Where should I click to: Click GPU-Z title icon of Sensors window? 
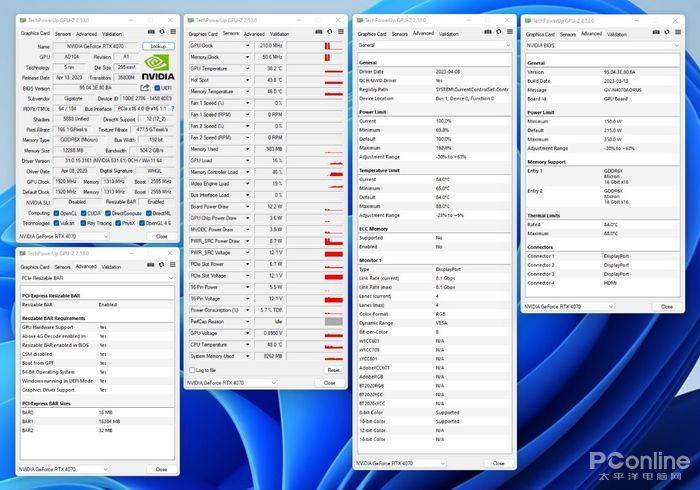191,20
